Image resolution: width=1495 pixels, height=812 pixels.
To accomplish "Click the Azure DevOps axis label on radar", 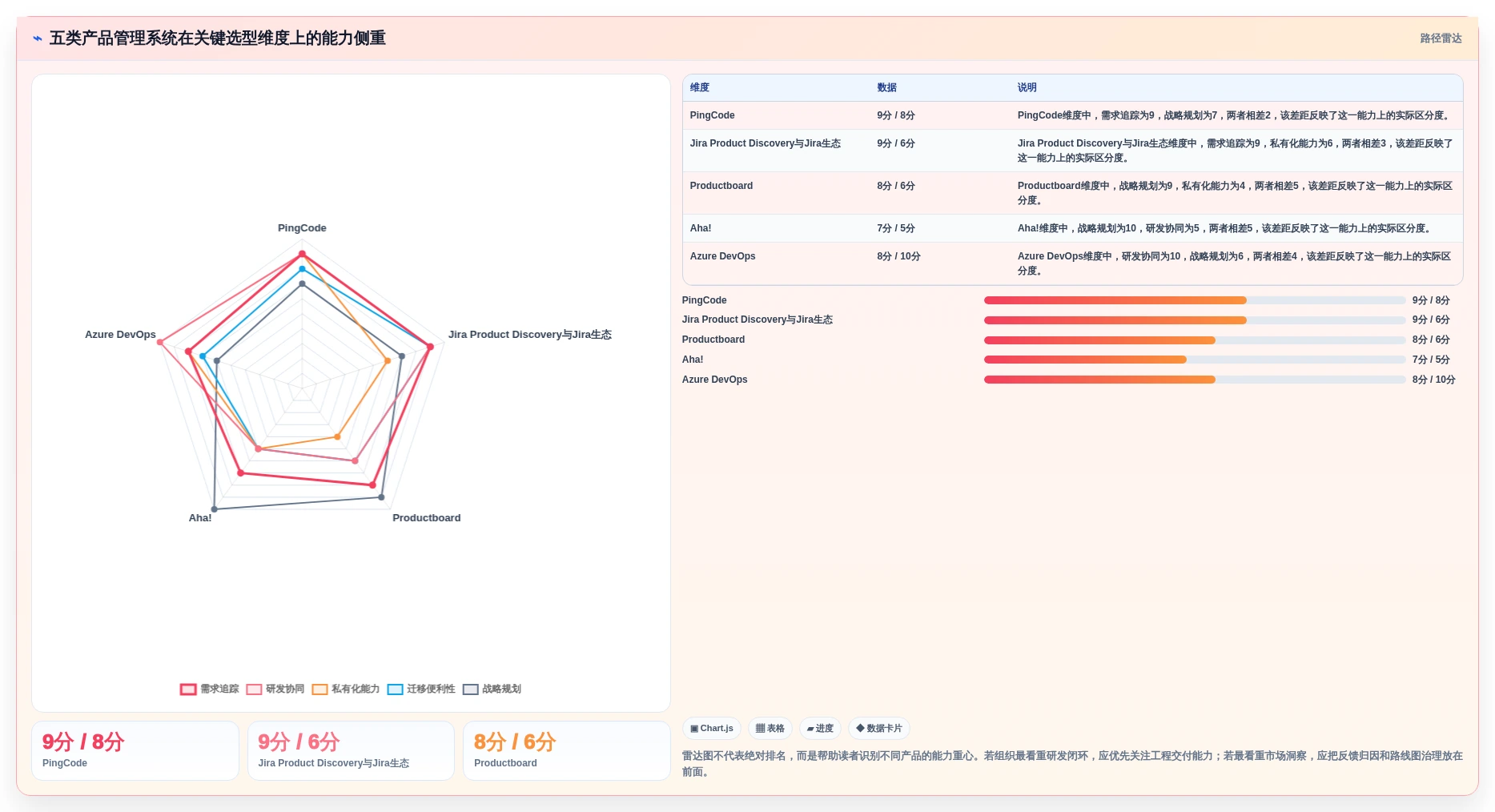I will (x=120, y=335).
